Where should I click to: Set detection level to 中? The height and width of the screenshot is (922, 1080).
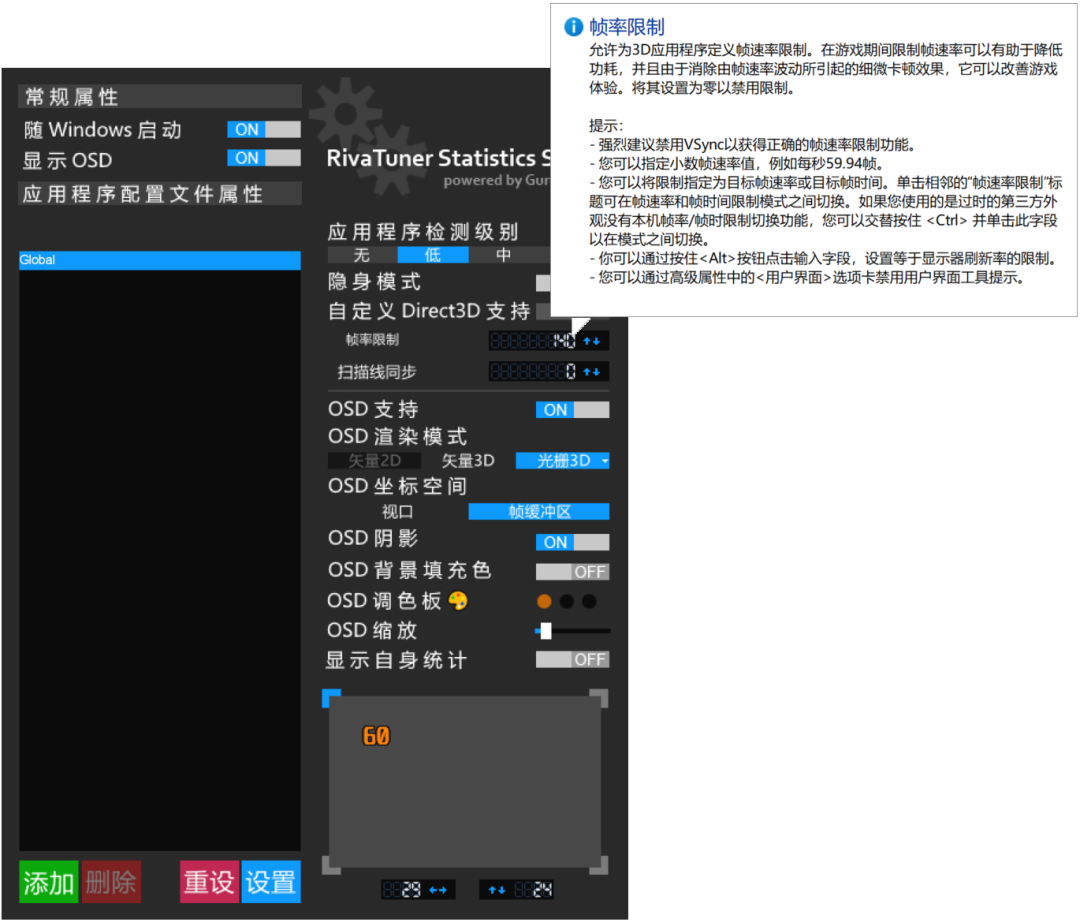pos(503,255)
